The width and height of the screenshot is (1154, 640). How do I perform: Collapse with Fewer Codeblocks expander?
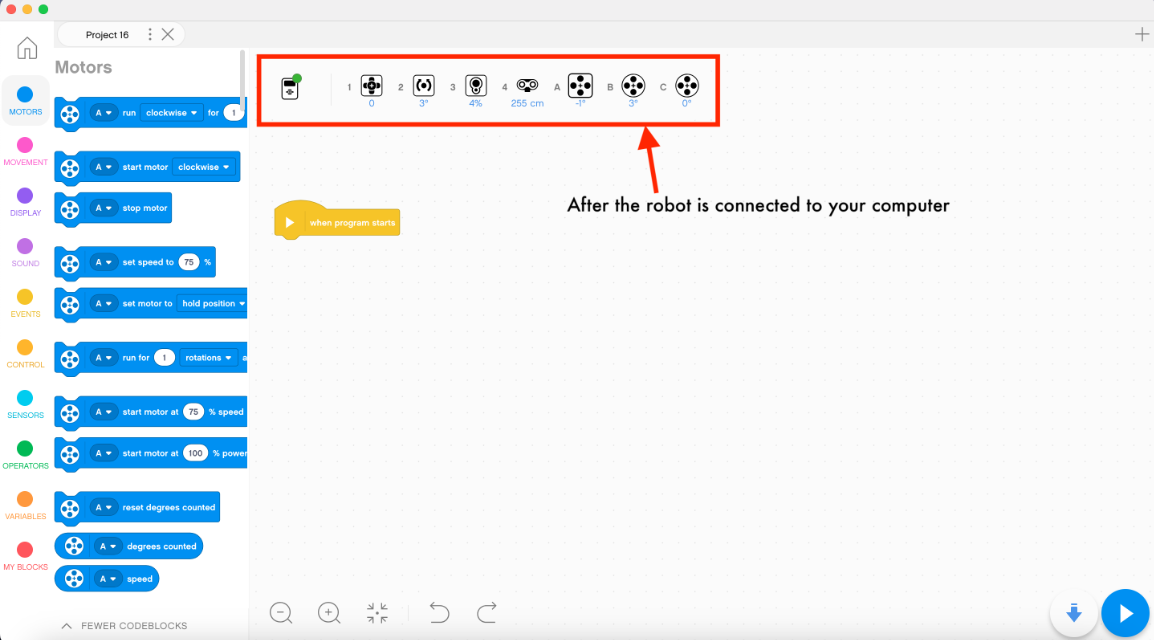click(x=124, y=626)
